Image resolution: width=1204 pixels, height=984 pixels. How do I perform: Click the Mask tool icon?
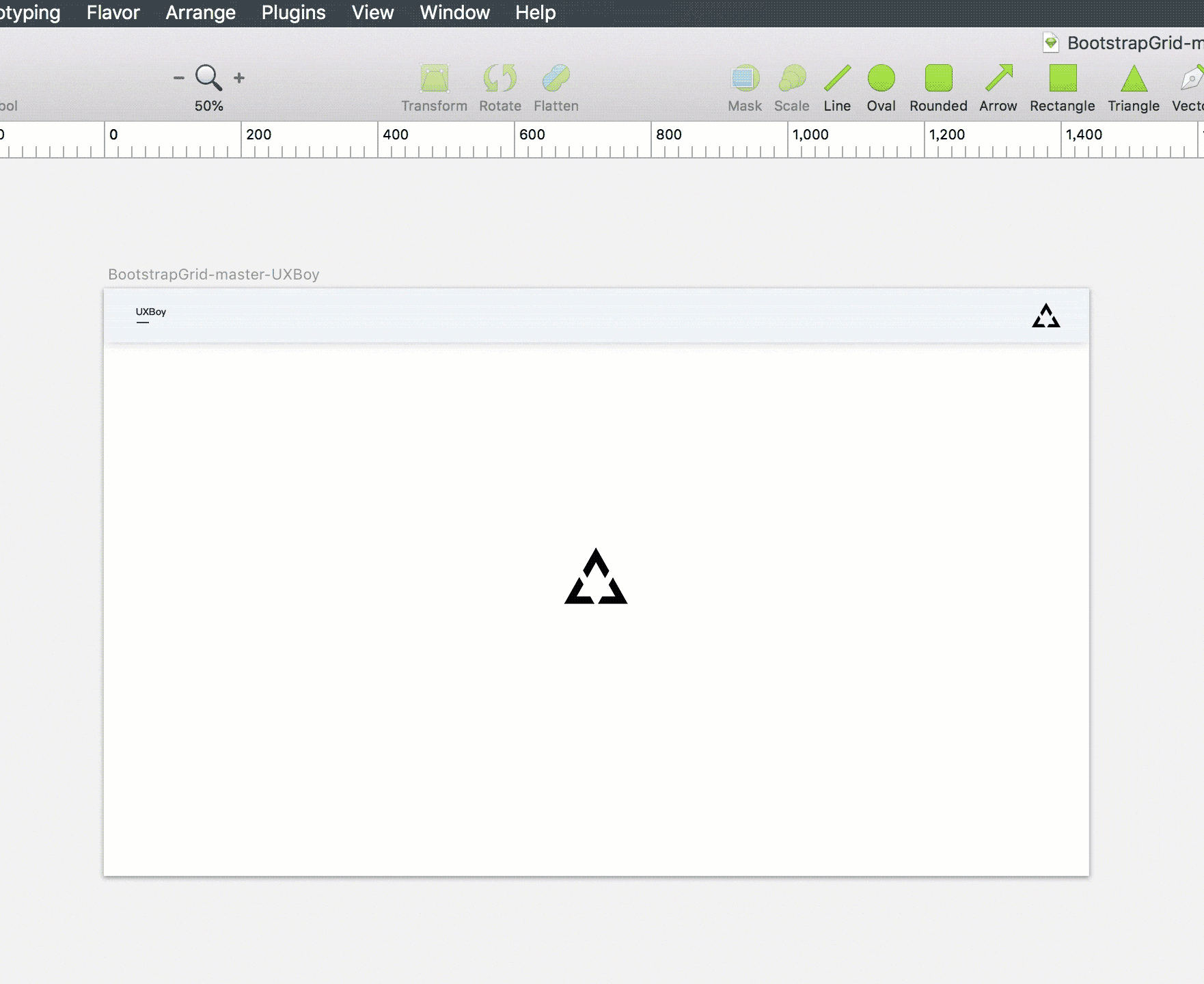[745, 79]
